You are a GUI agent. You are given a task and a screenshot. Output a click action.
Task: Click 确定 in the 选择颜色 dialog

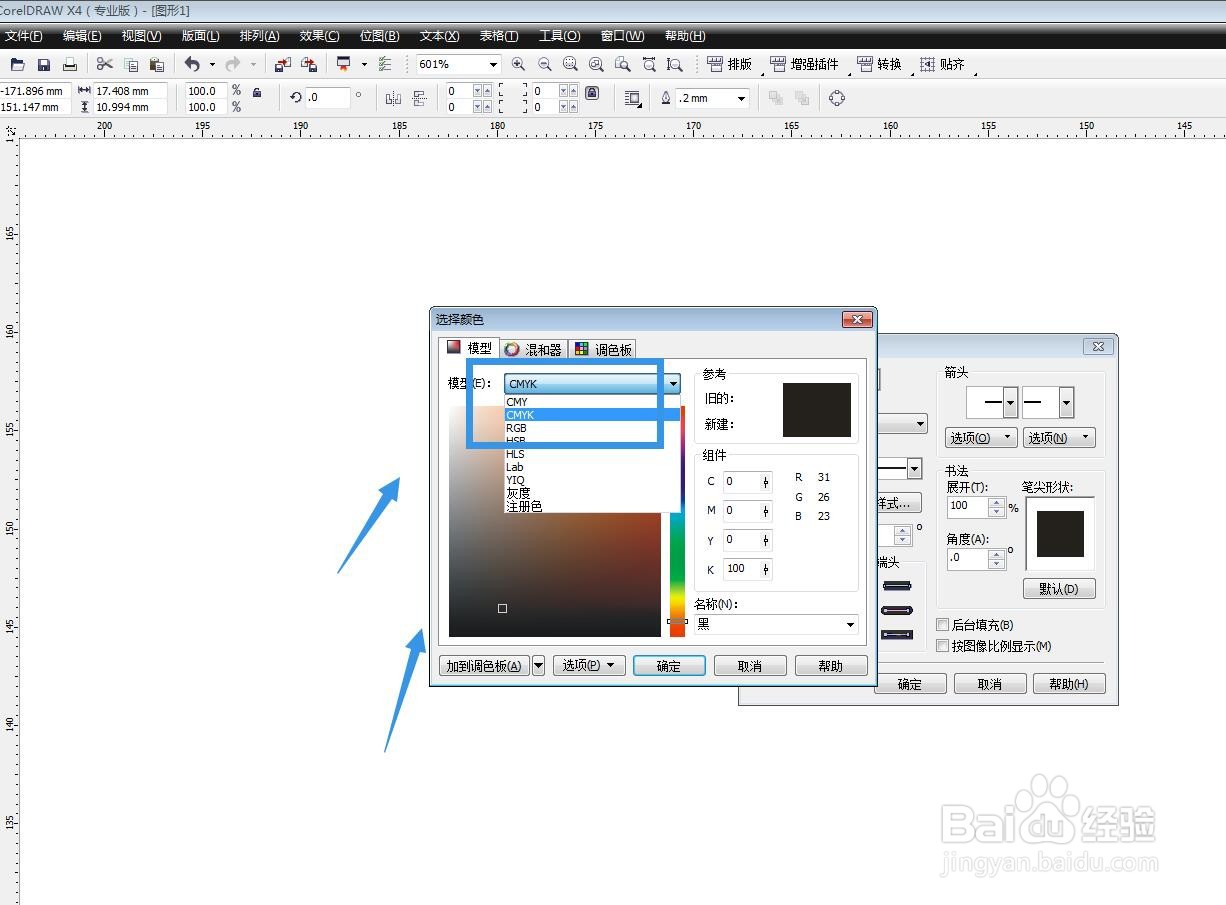coord(669,666)
